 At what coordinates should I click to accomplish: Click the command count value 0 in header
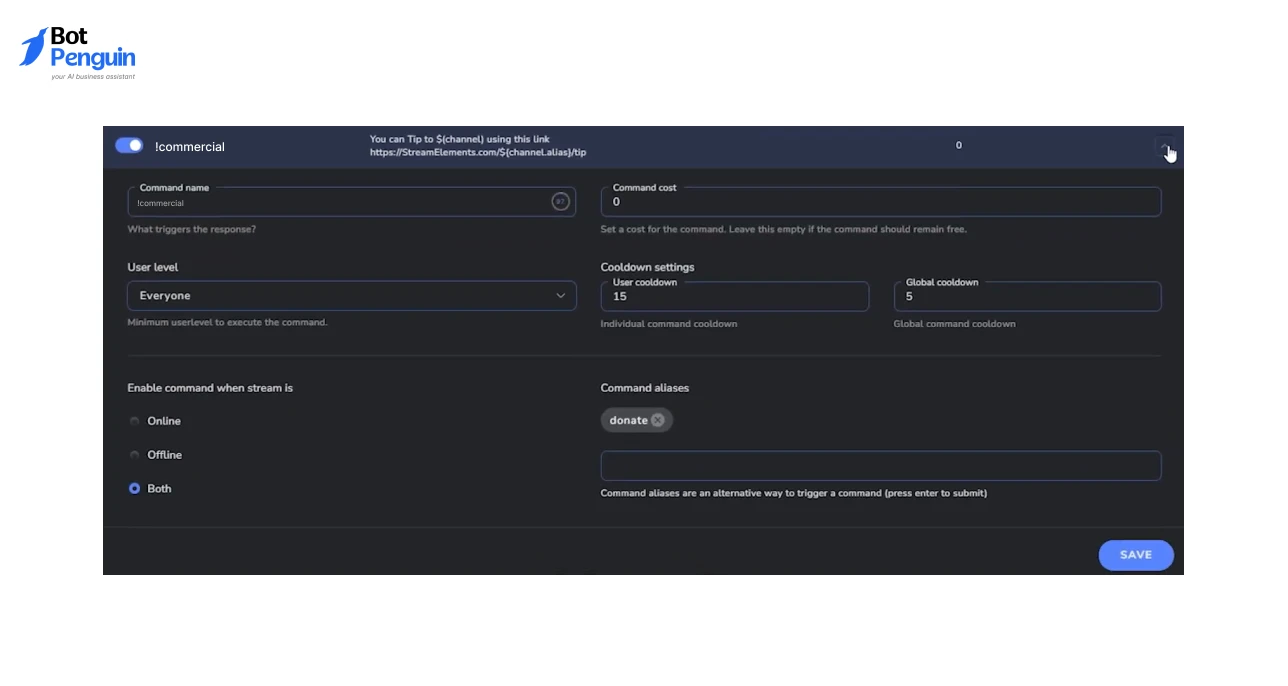958,146
